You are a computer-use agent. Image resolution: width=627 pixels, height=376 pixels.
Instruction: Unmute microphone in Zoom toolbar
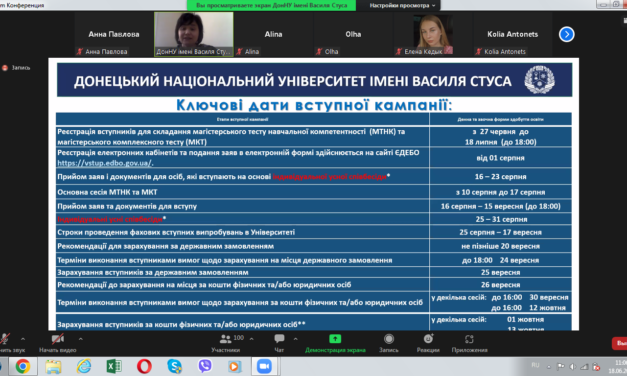[x=5, y=339]
